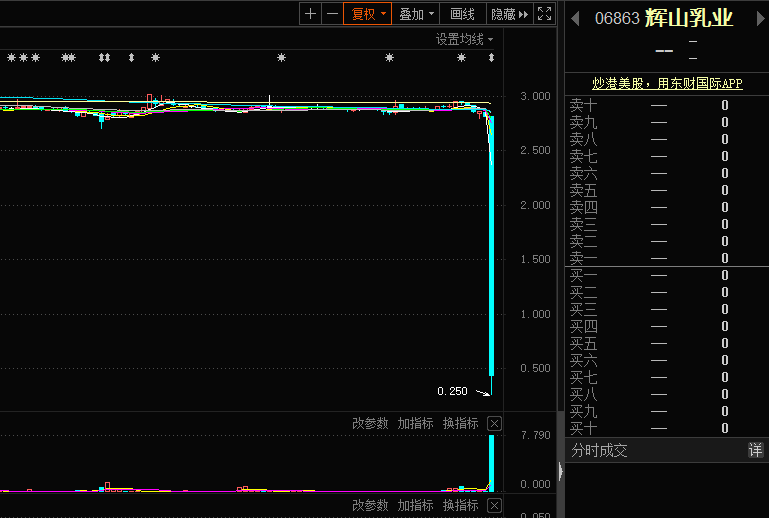Open 详 details for 分时成交

point(755,451)
